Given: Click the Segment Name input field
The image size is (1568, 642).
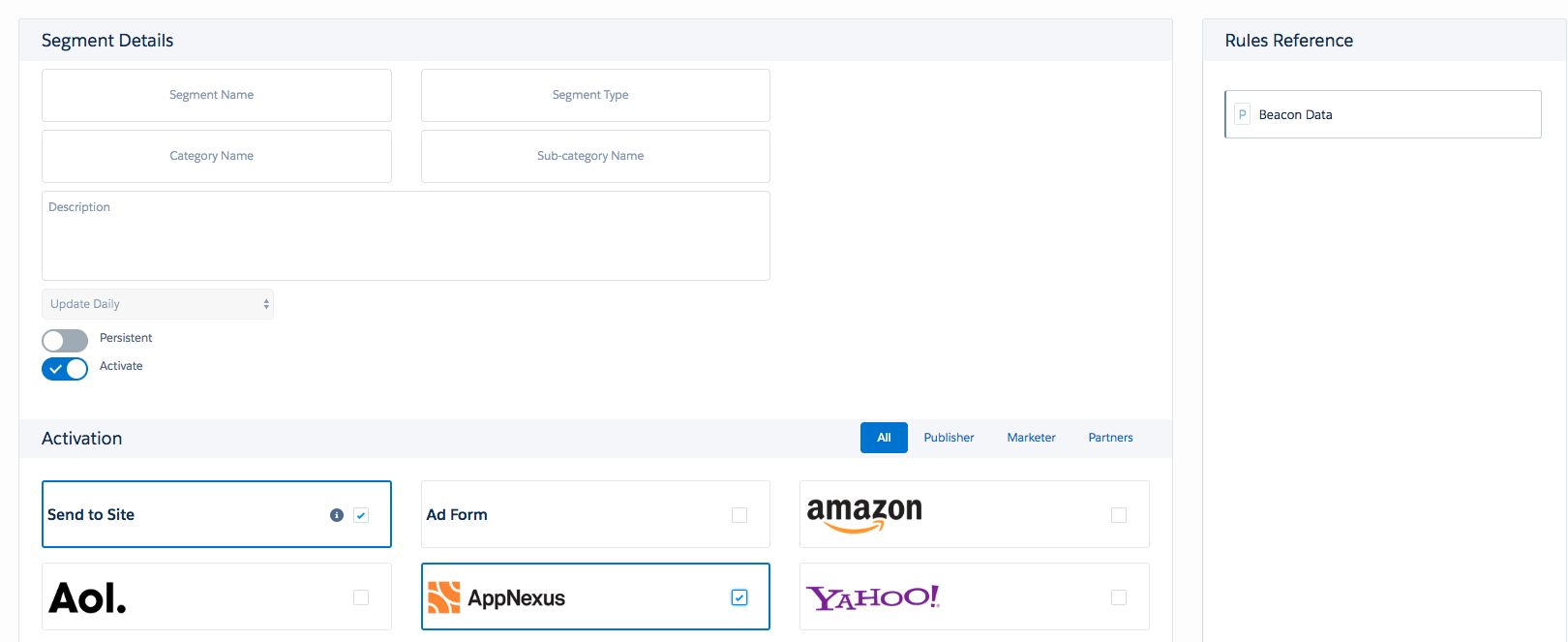Looking at the screenshot, I should (x=217, y=95).
